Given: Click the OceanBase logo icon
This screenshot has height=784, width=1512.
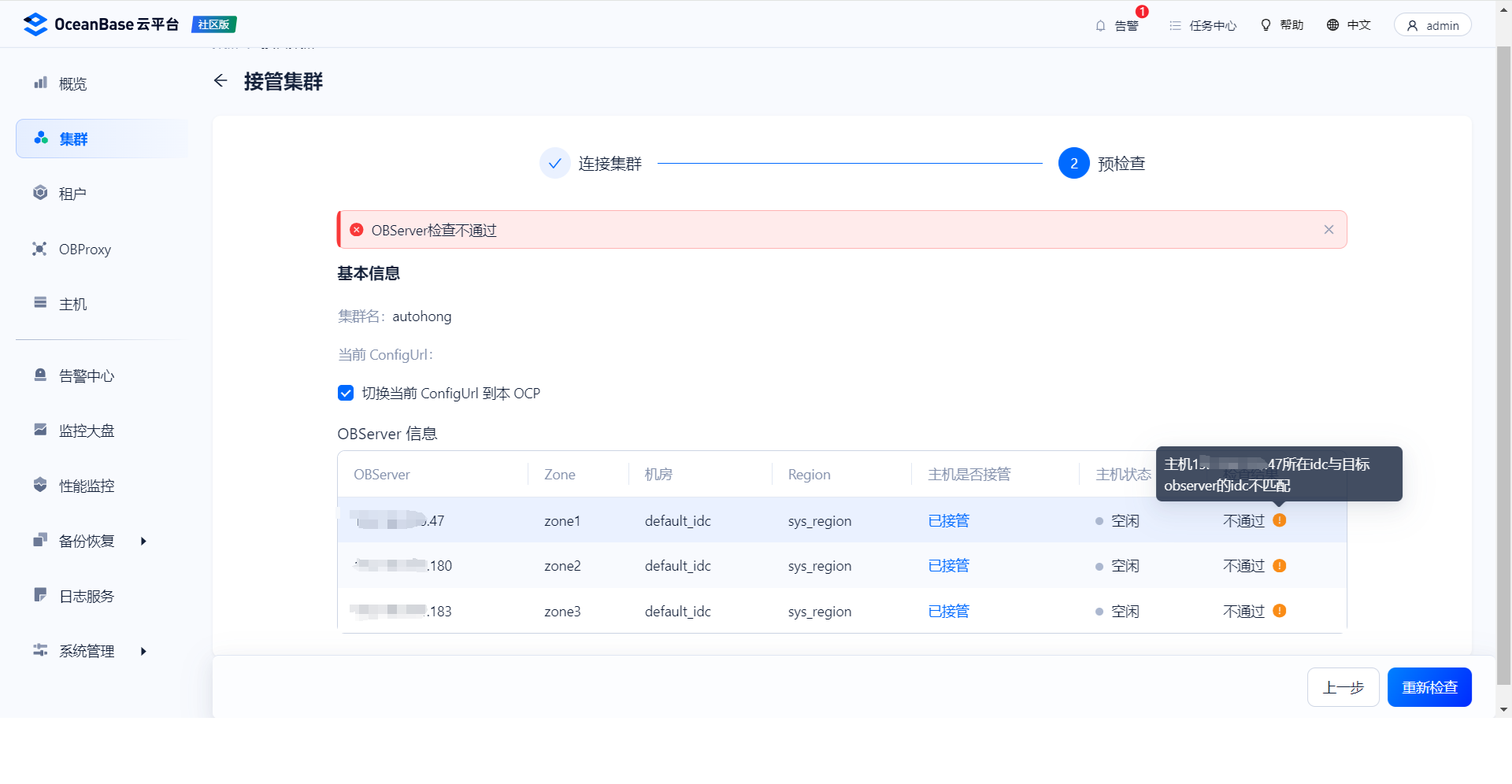Looking at the screenshot, I should pyautogui.click(x=35, y=24).
